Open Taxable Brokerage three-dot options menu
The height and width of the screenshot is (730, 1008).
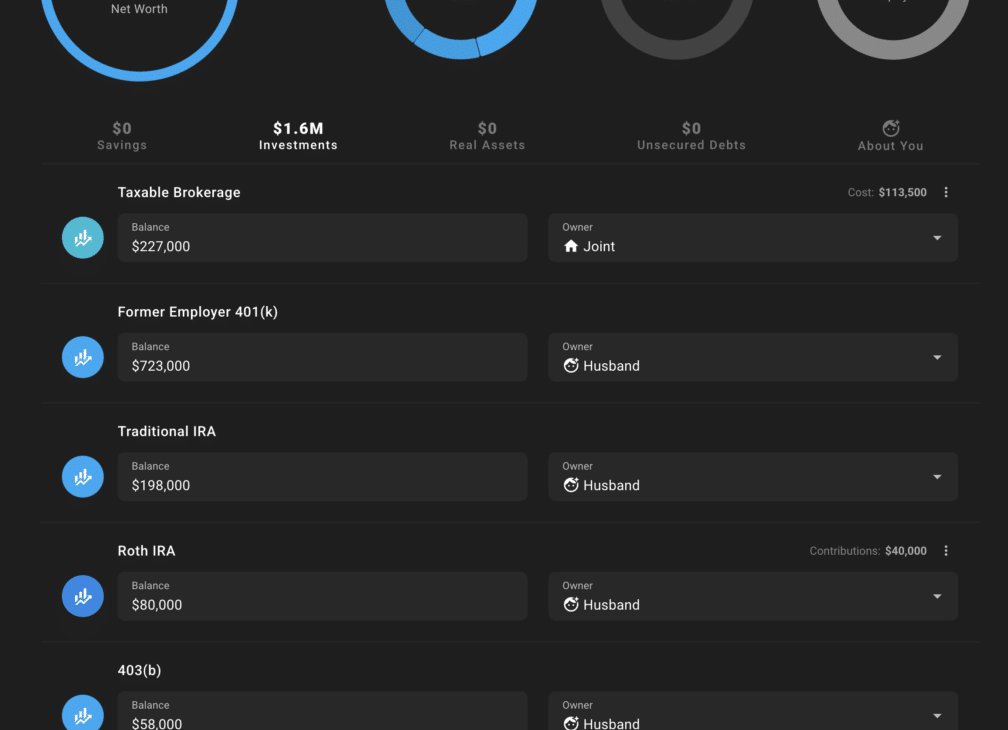(x=946, y=192)
